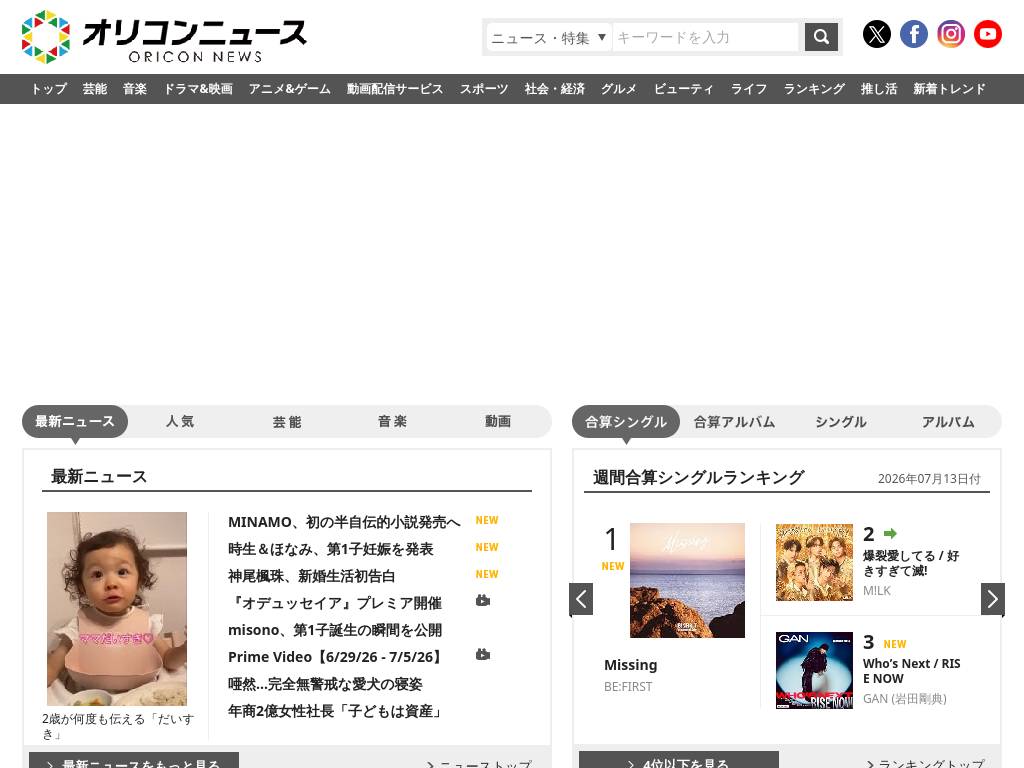
Task: Click the M!LK single cover thumbnail
Action: [814, 562]
